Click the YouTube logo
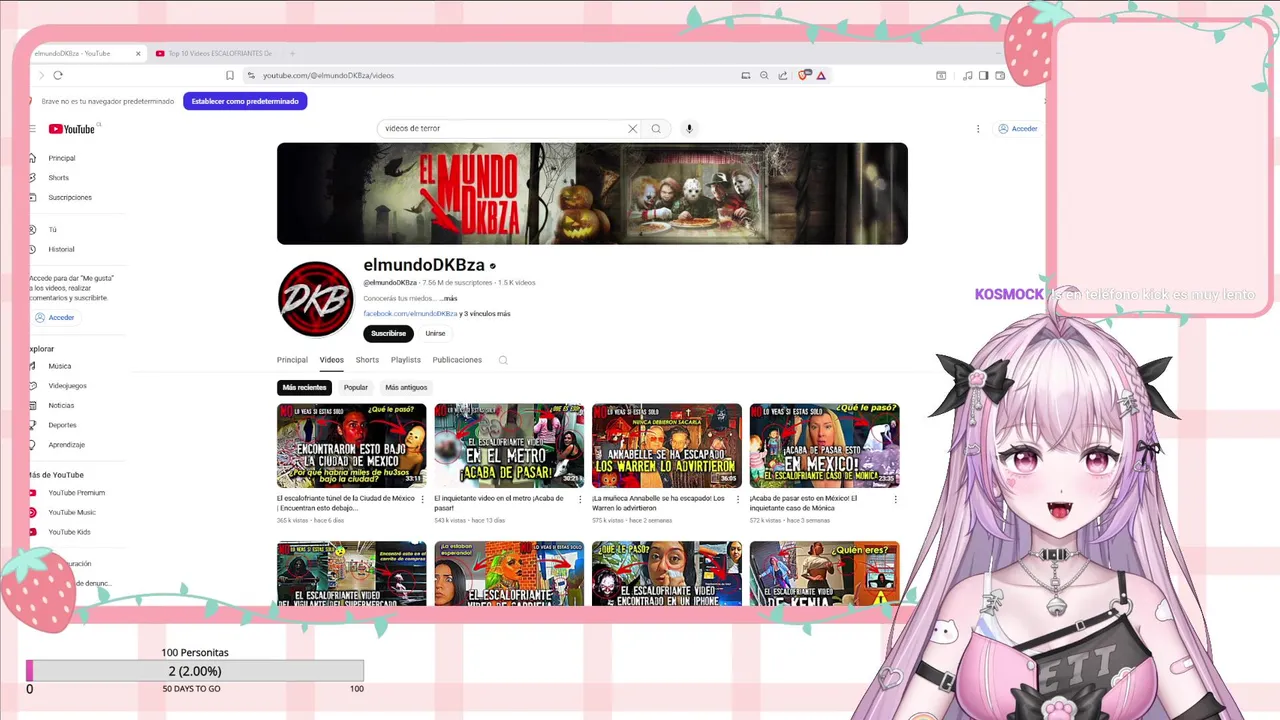1280x720 pixels. tap(72, 129)
